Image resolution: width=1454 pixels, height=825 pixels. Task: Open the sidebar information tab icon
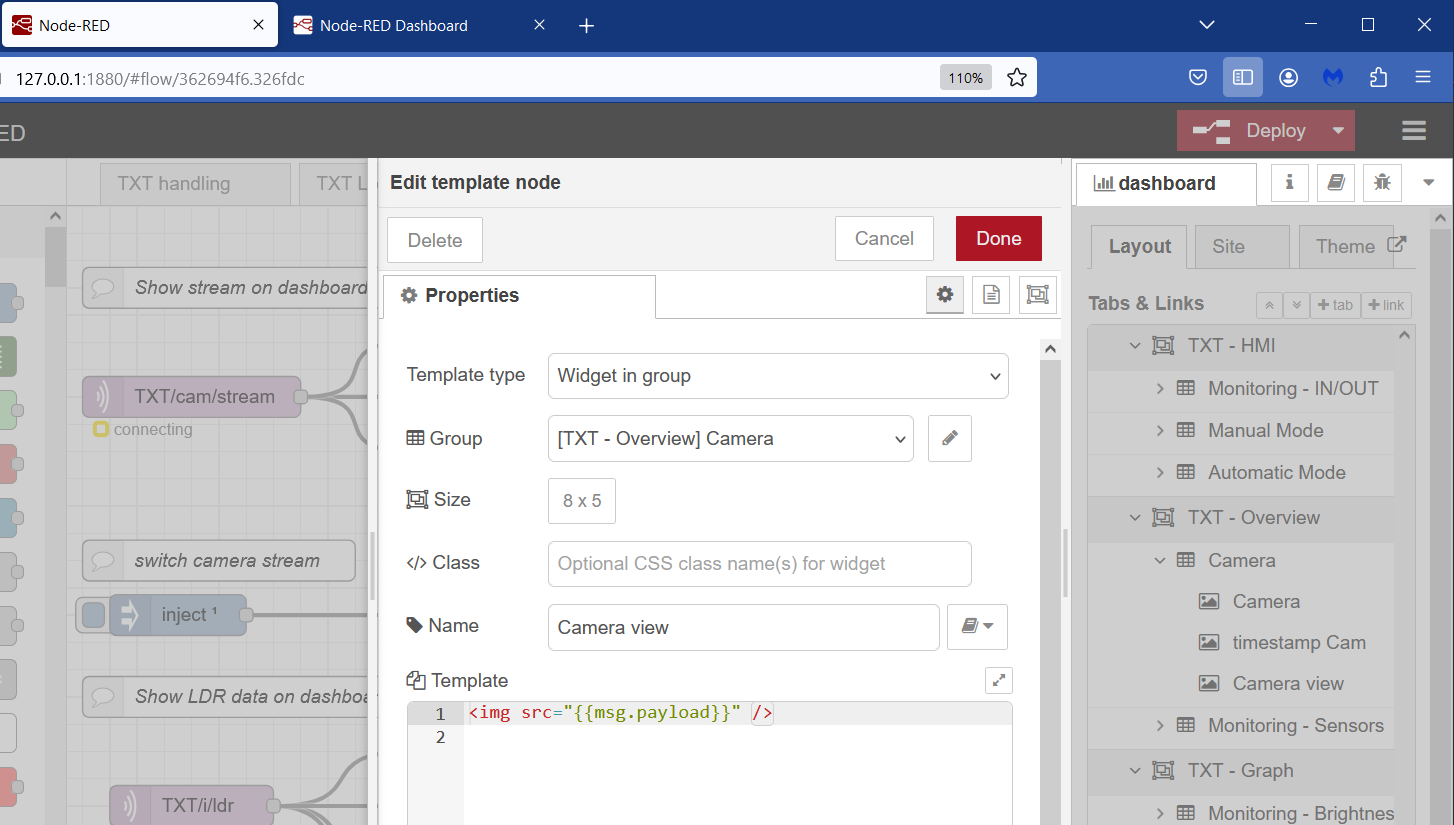click(x=1290, y=183)
